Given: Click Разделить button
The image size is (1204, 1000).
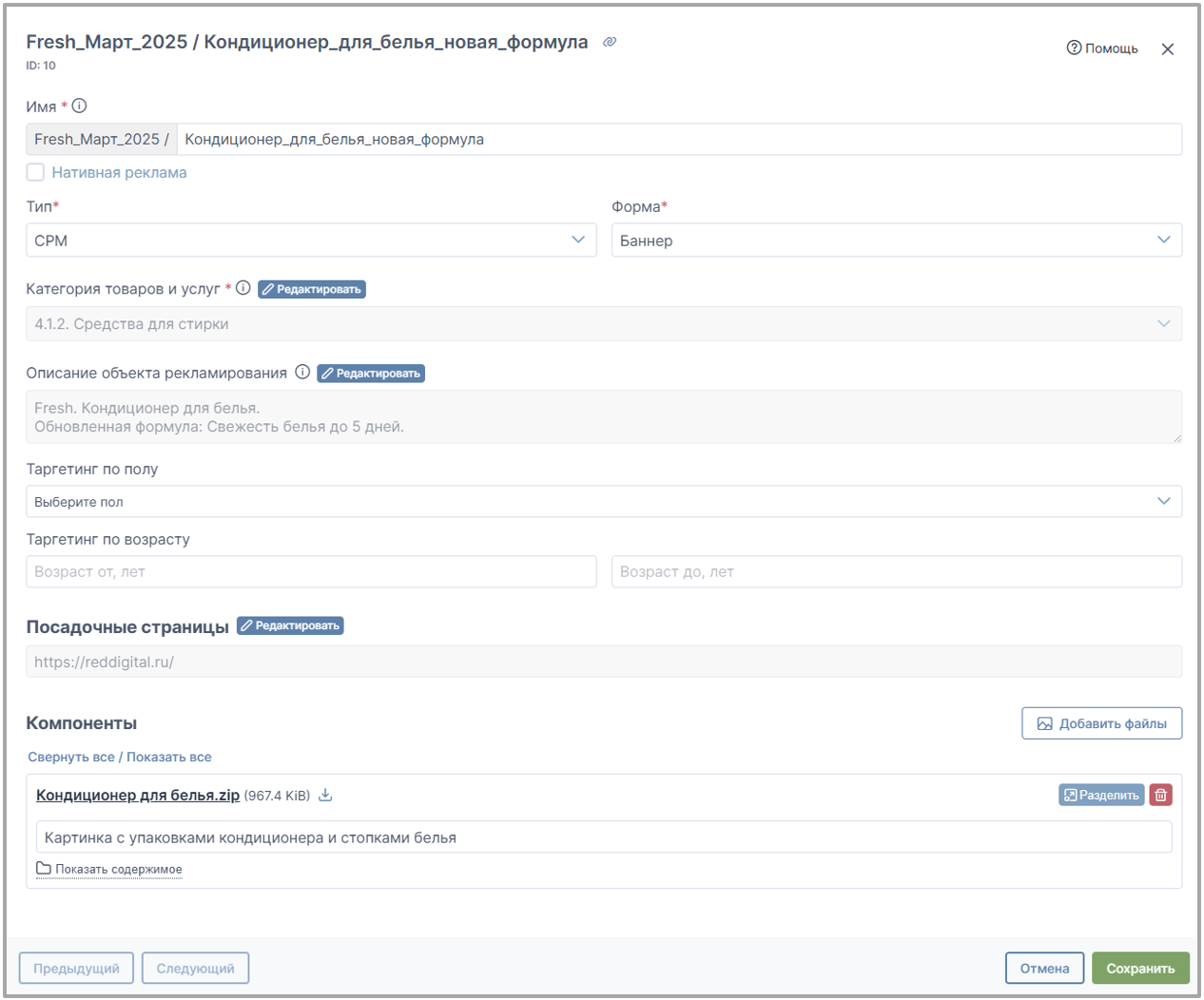Looking at the screenshot, I should click(x=1101, y=795).
